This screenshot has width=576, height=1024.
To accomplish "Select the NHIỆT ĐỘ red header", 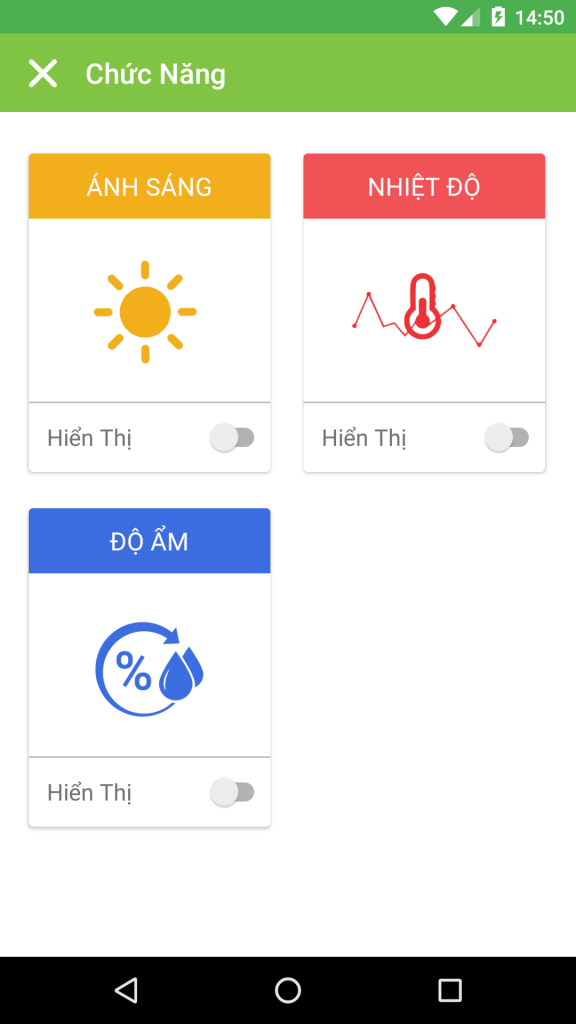I will (x=424, y=186).
